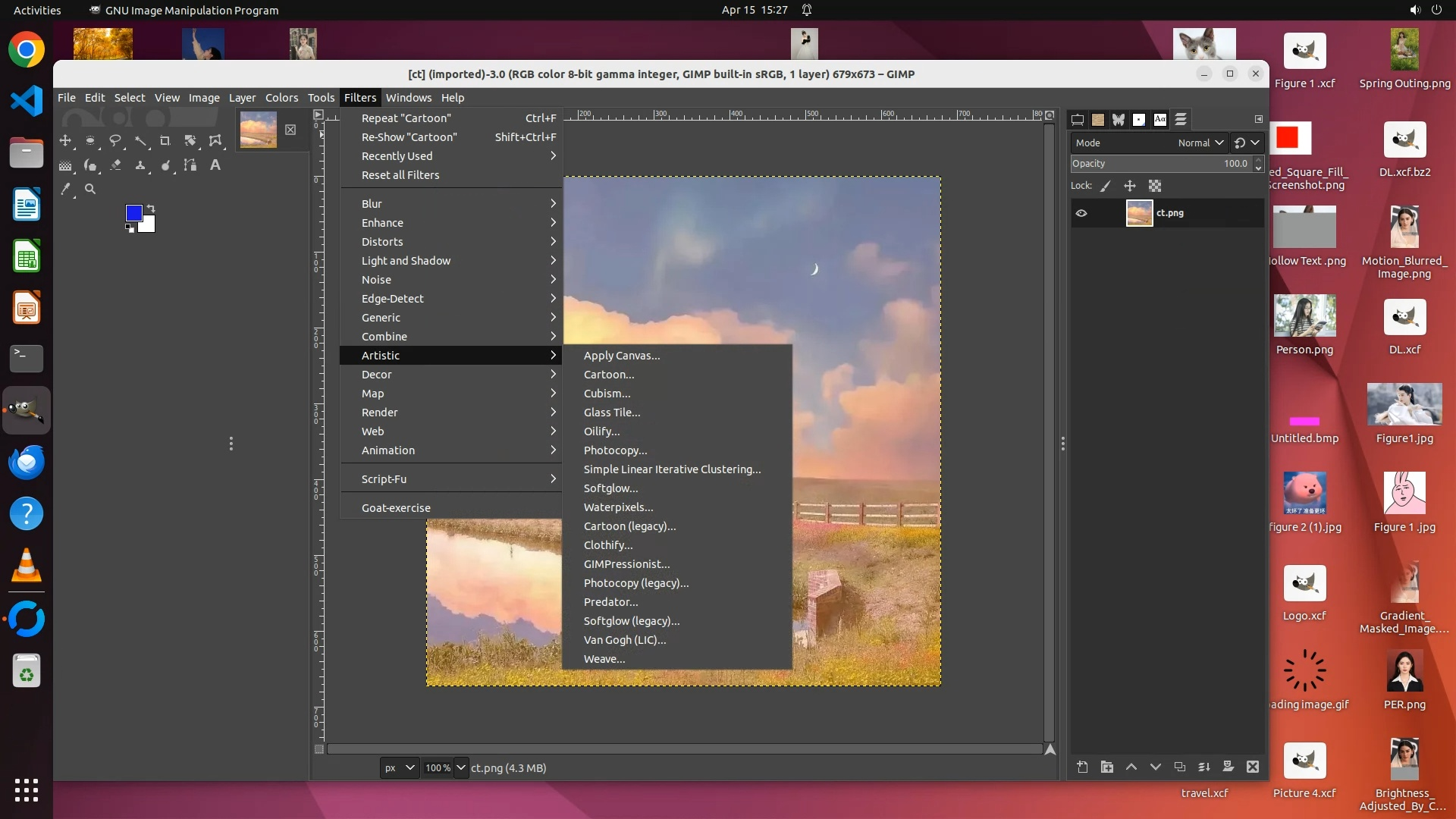The image size is (1456, 819).
Task: Toggle lock alpha channel checkerboard icon
Action: coord(1155,186)
